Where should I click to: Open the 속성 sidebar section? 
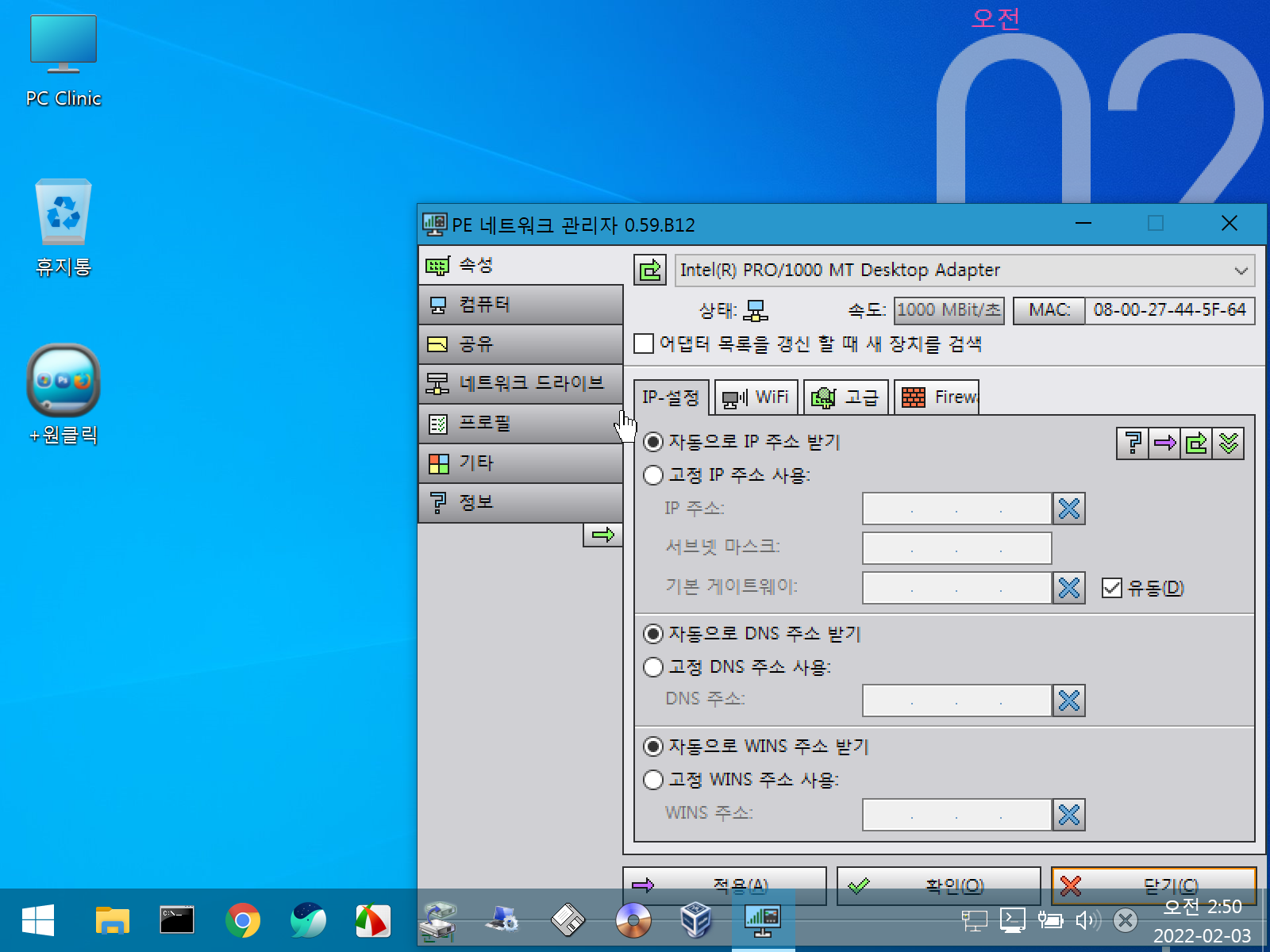tap(521, 265)
